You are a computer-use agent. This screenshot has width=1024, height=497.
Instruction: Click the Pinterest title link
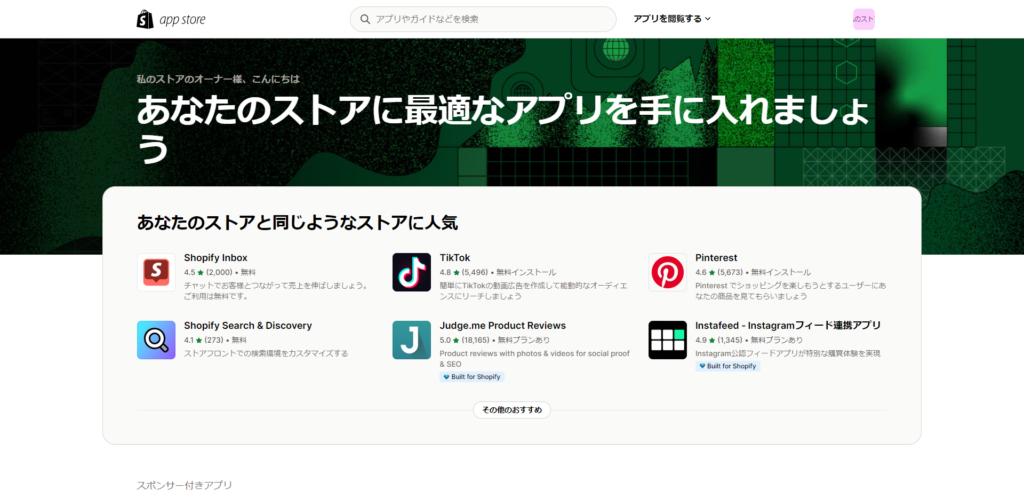716,258
